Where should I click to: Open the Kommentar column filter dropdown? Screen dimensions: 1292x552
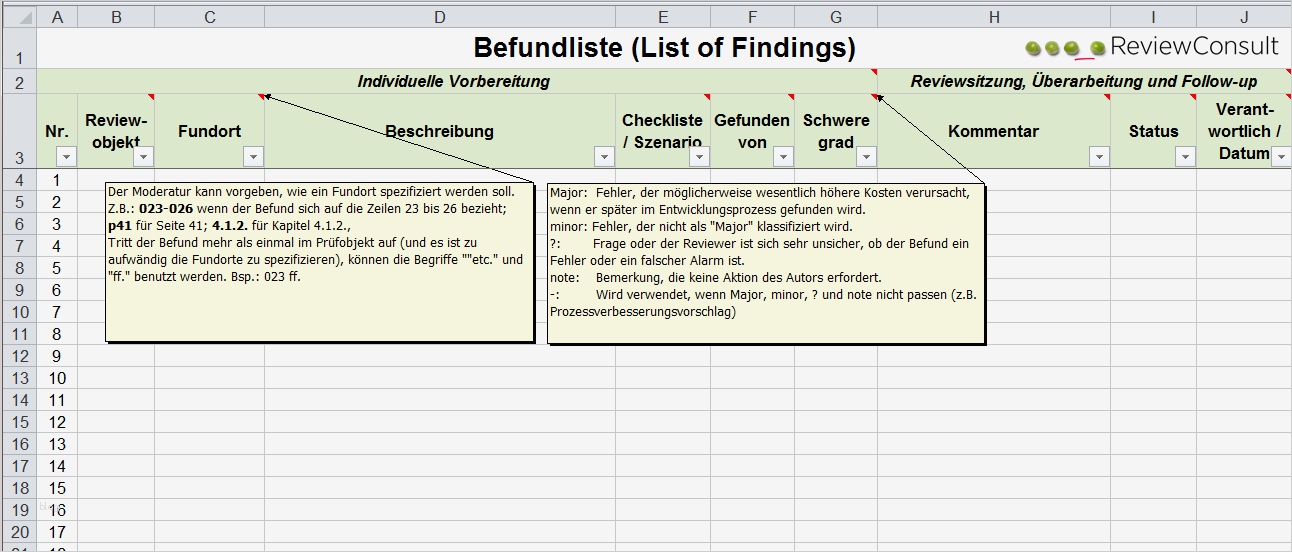click(1099, 156)
